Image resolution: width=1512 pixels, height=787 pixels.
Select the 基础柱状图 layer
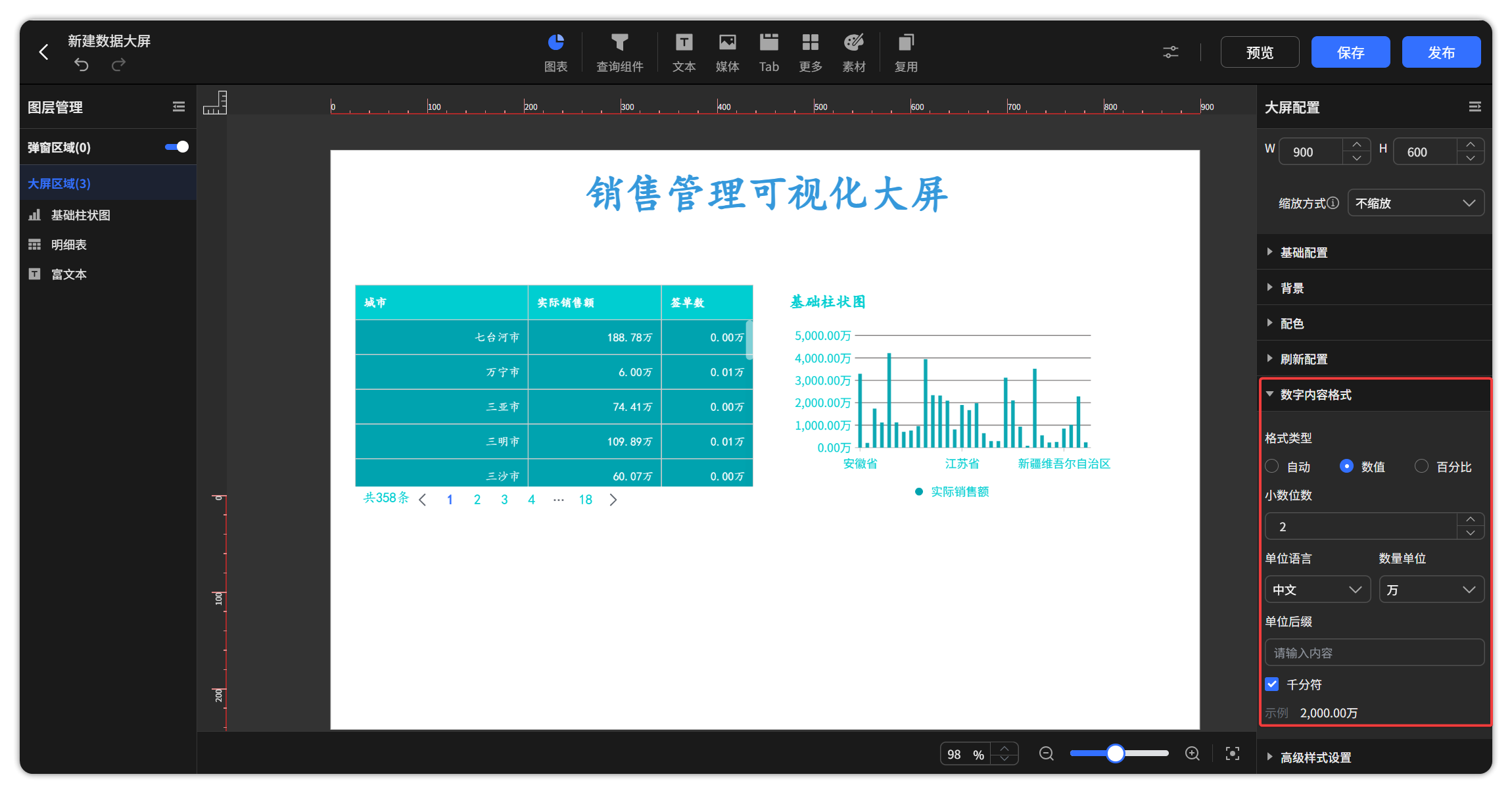[108, 215]
